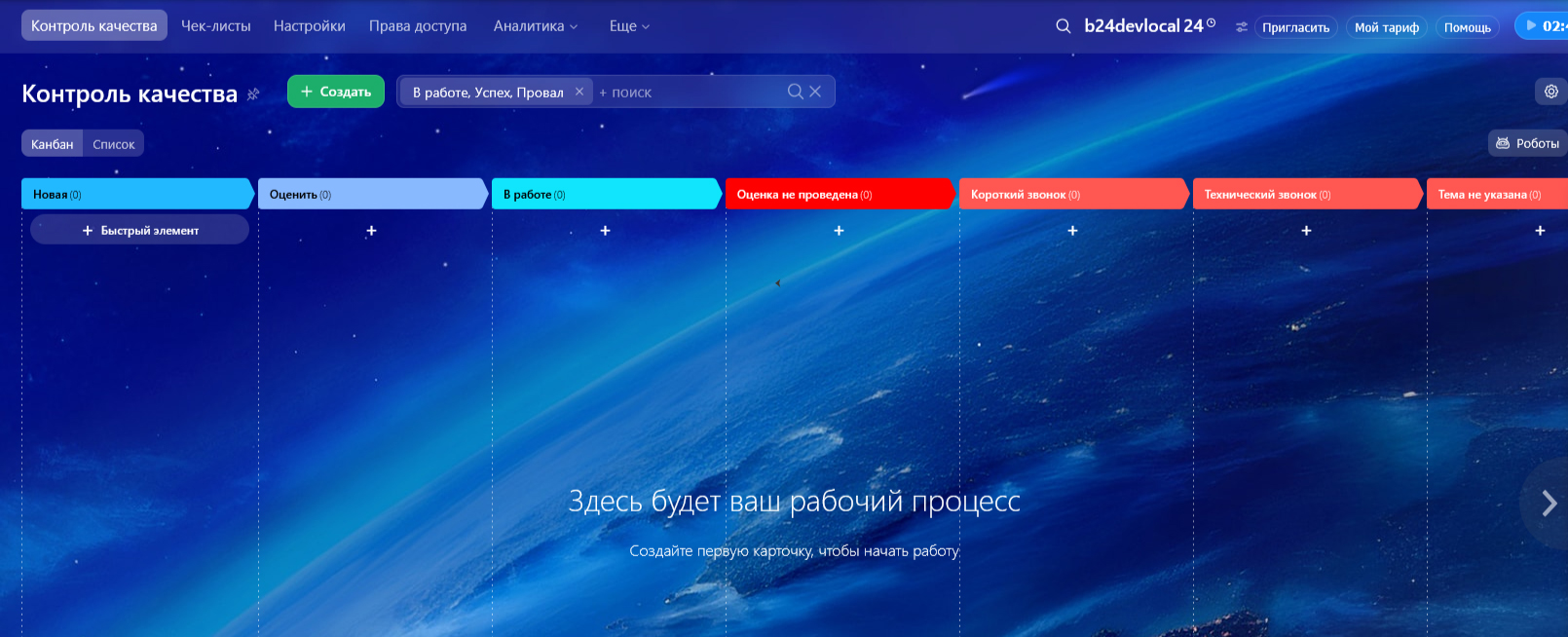Expand the Еще menu
The height and width of the screenshot is (637, 1568).
click(x=629, y=26)
